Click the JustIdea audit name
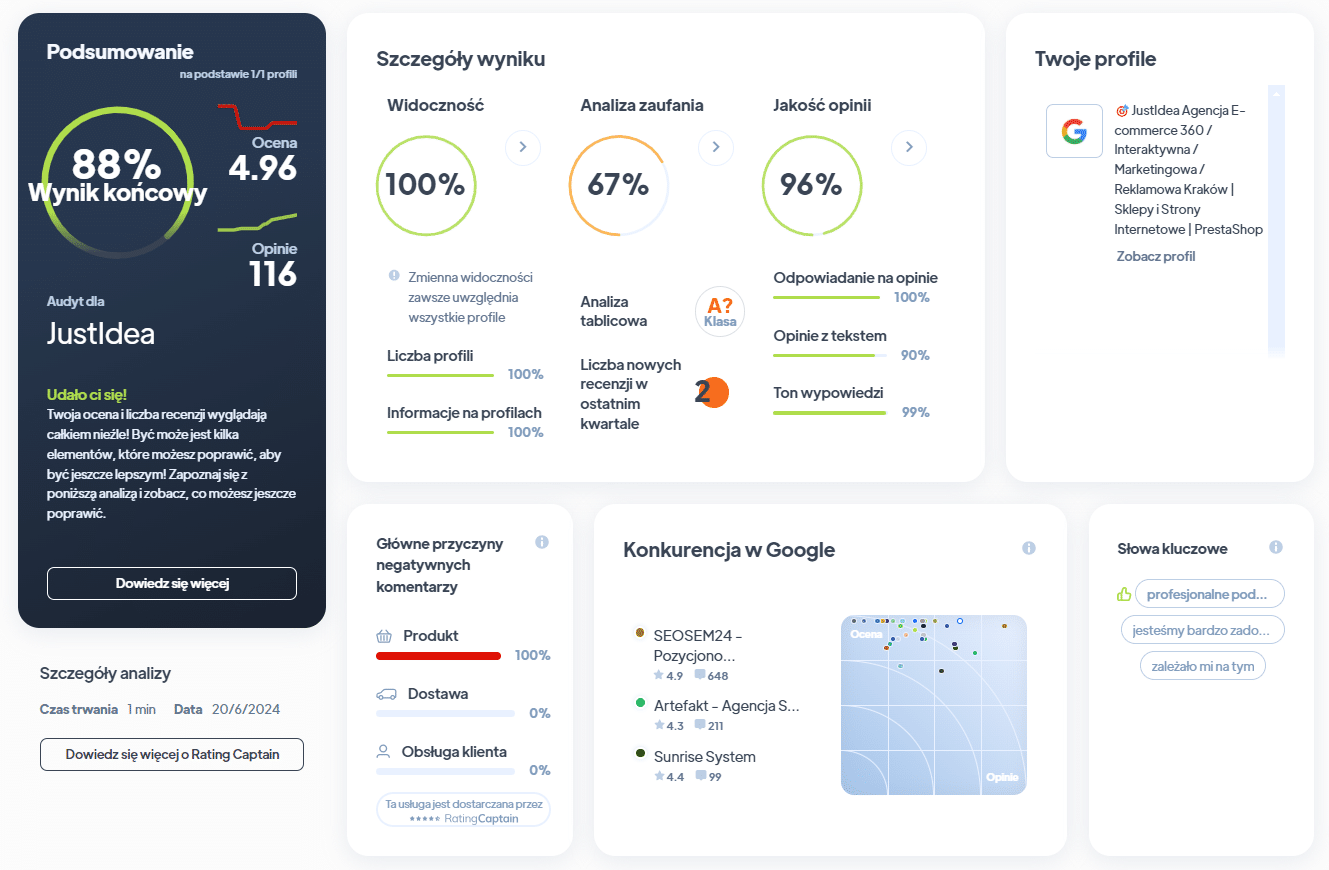Screen dimensions: 1329x870 point(101,333)
